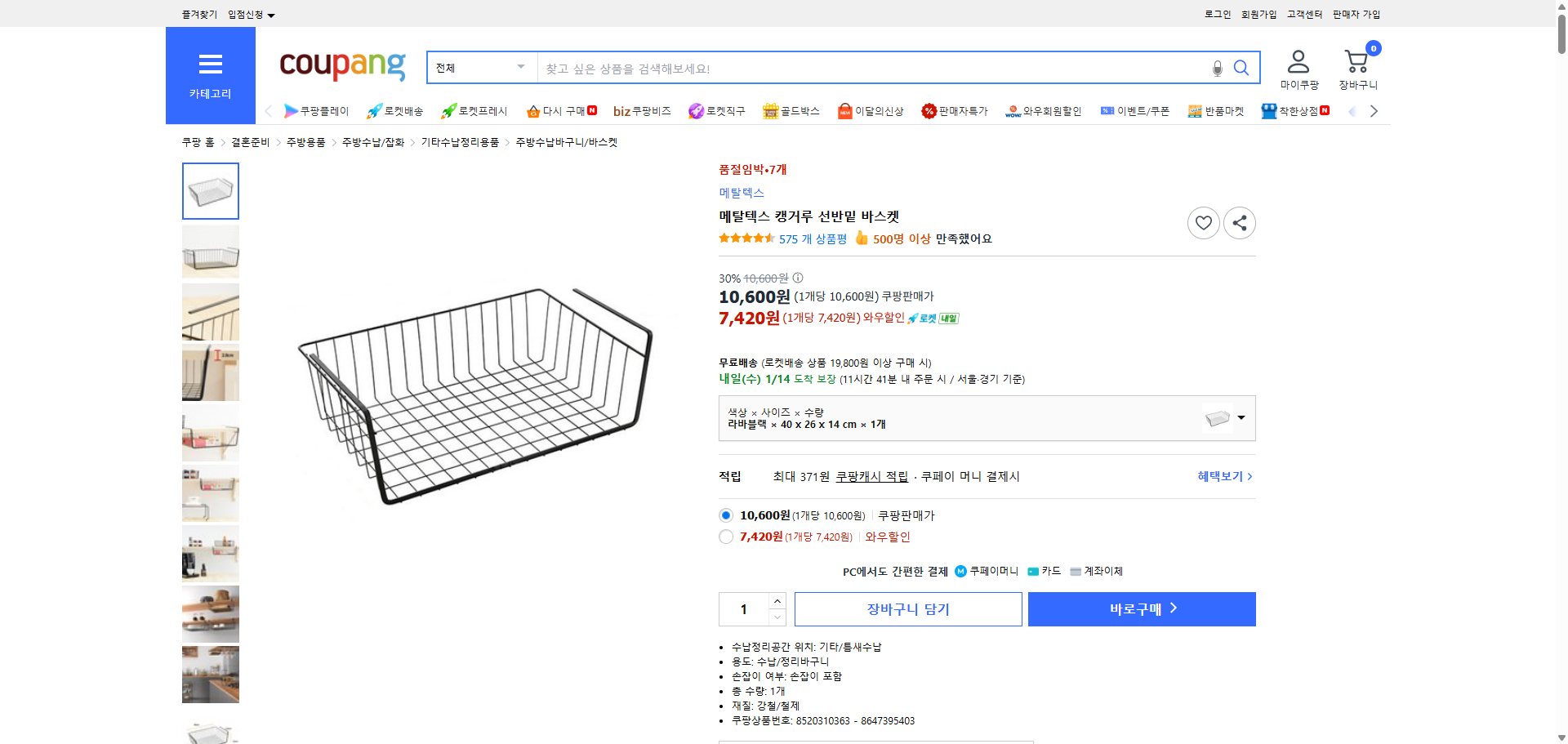The height and width of the screenshot is (744, 1568).
Task: Click the 장바구니 담기 button
Action: pos(907,608)
